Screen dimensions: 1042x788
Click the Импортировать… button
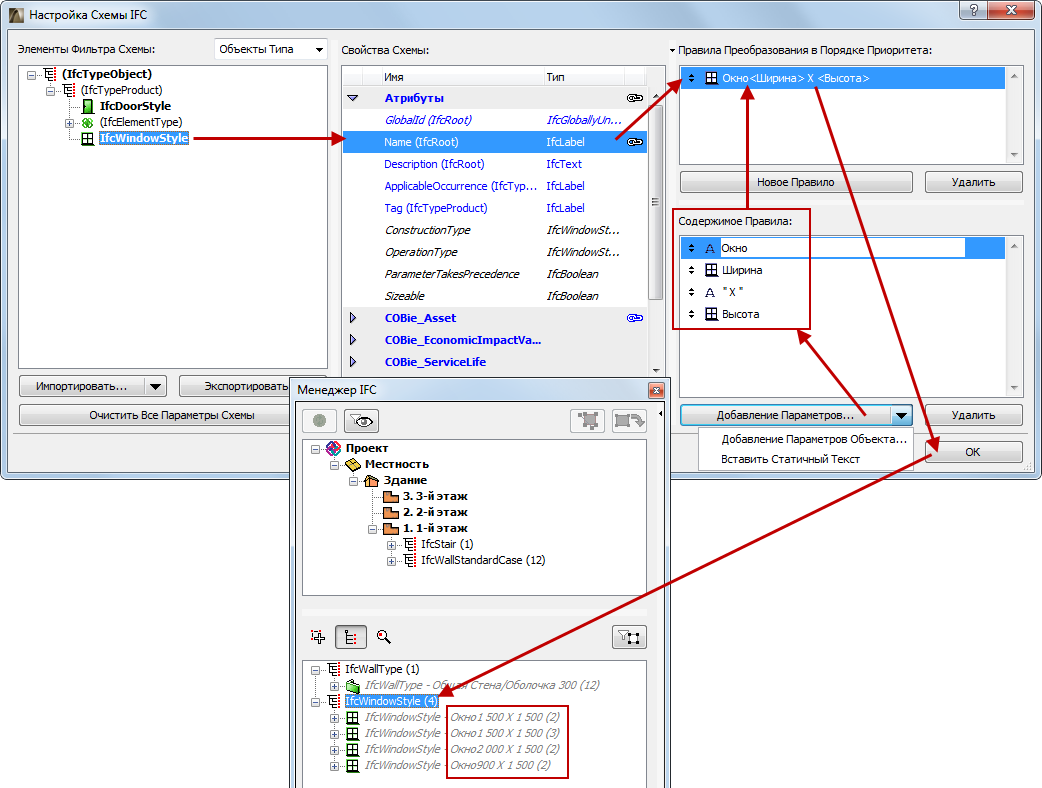click(82, 387)
